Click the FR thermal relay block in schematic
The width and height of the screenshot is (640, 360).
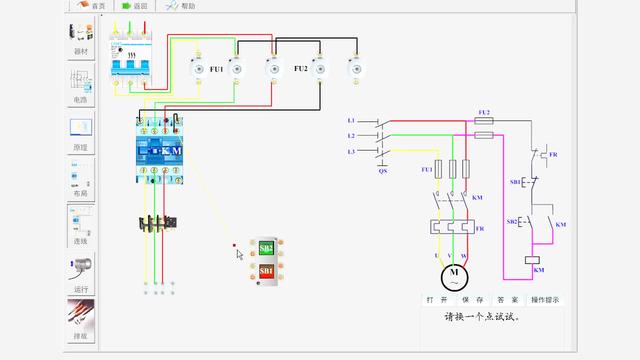(452, 227)
